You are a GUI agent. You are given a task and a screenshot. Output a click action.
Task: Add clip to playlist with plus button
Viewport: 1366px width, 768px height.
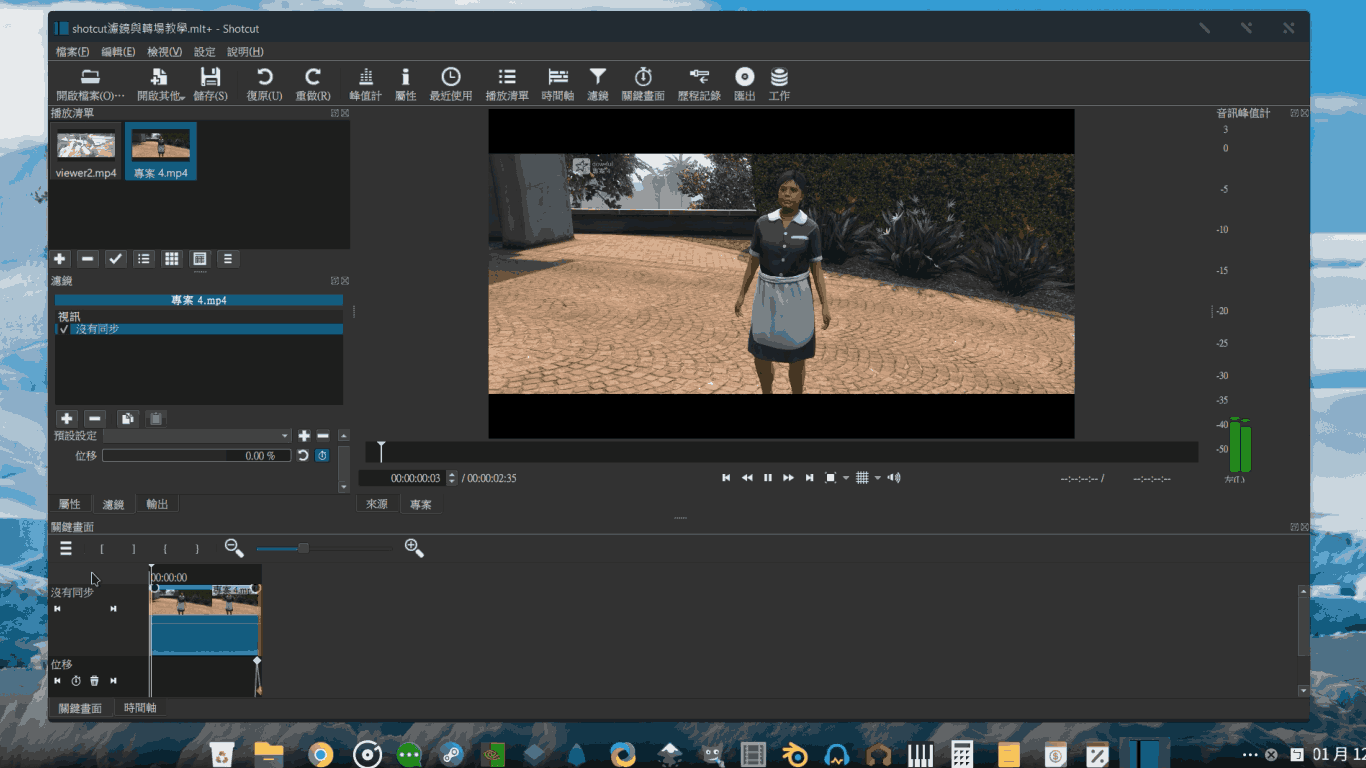pos(60,259)
